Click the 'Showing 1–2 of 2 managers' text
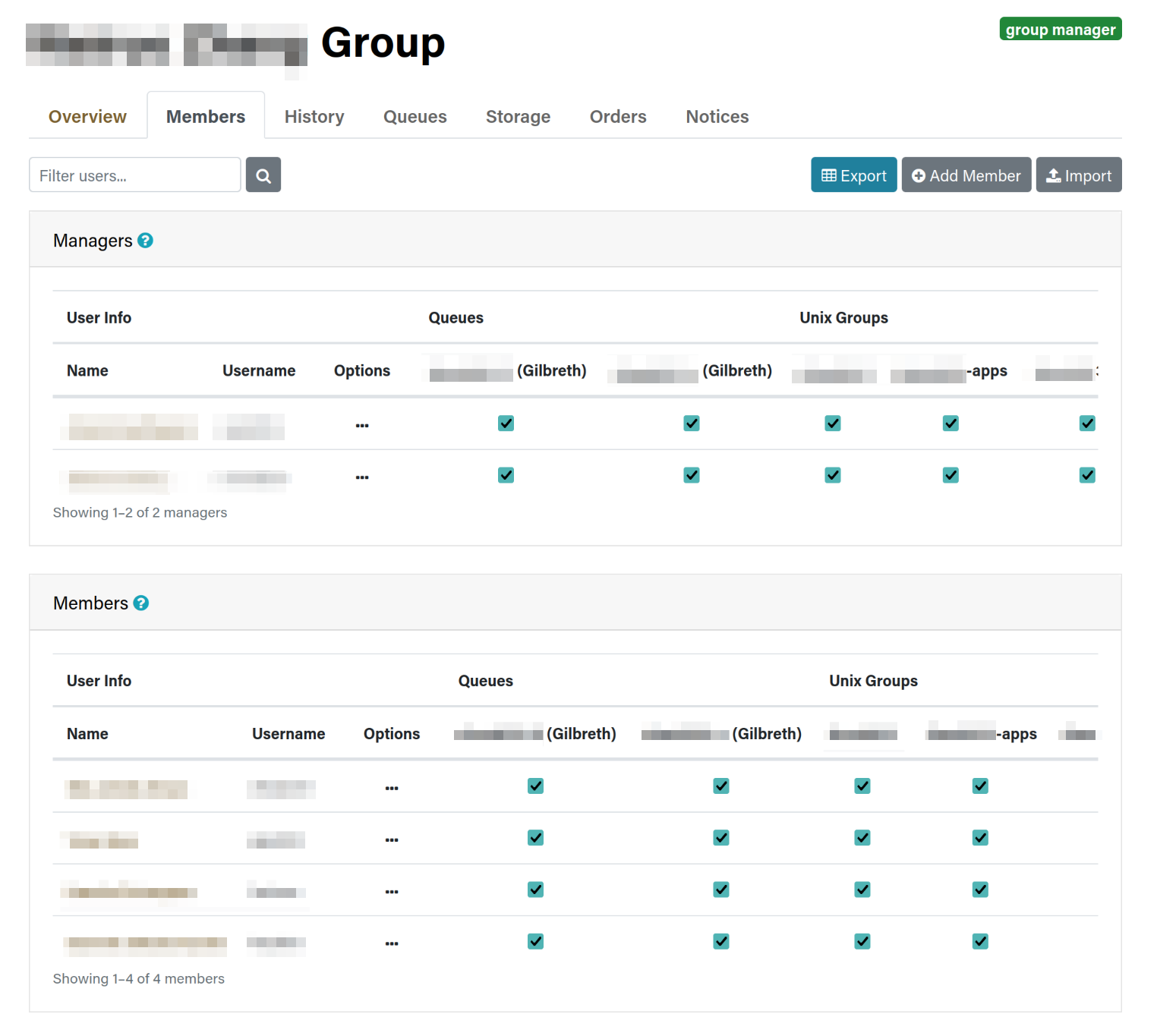This screenshot has width=1157, height=1036. [140, 512]
